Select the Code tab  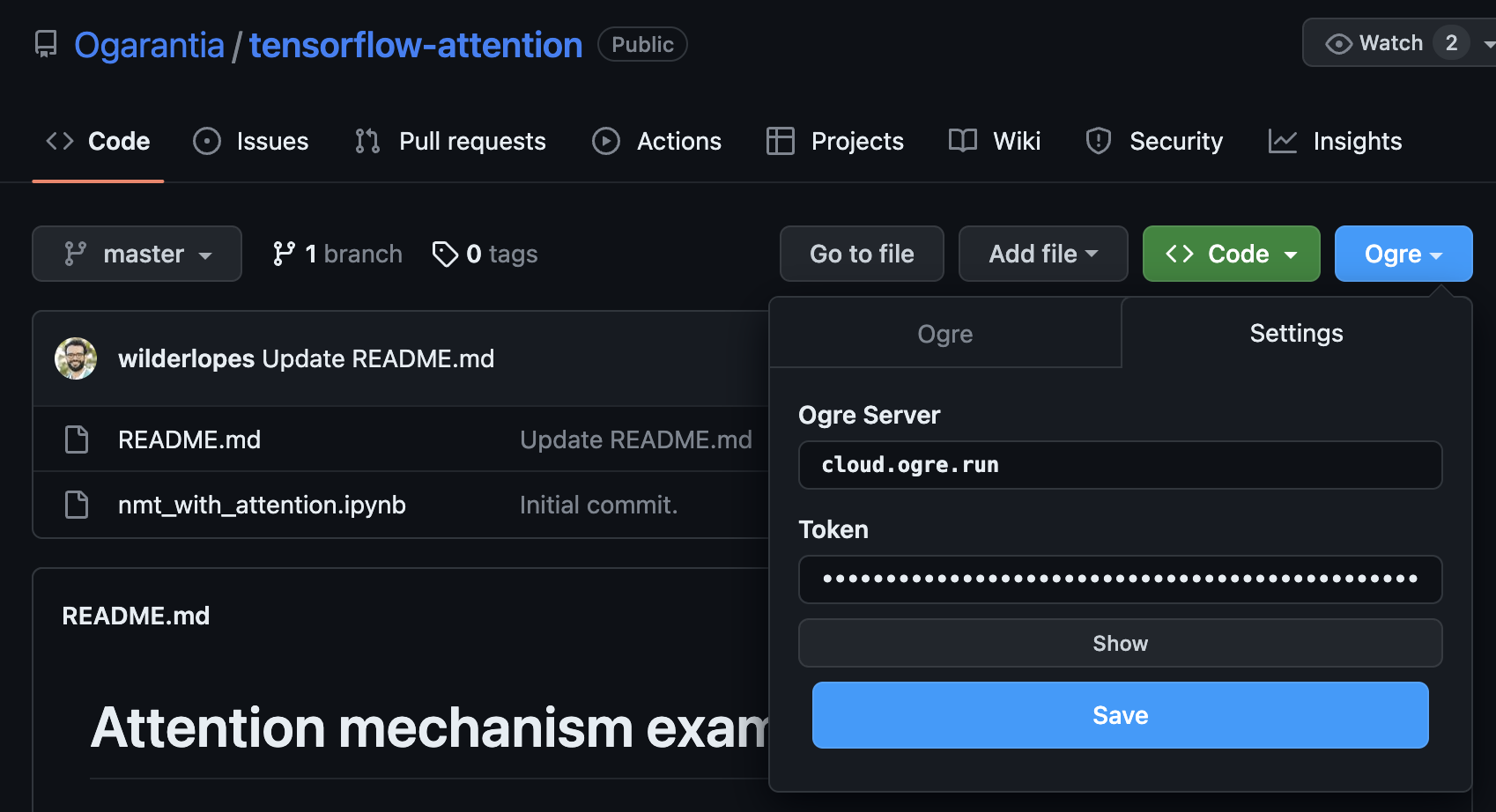click(x=98, y=141)
